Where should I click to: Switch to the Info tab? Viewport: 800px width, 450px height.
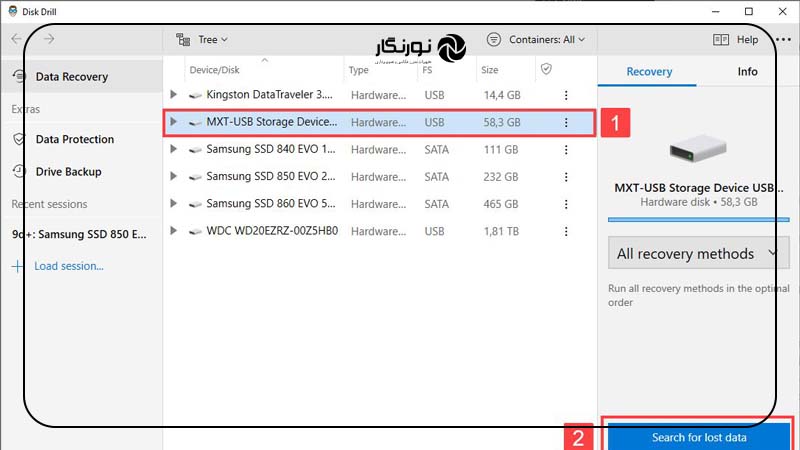tap(747, 71)
